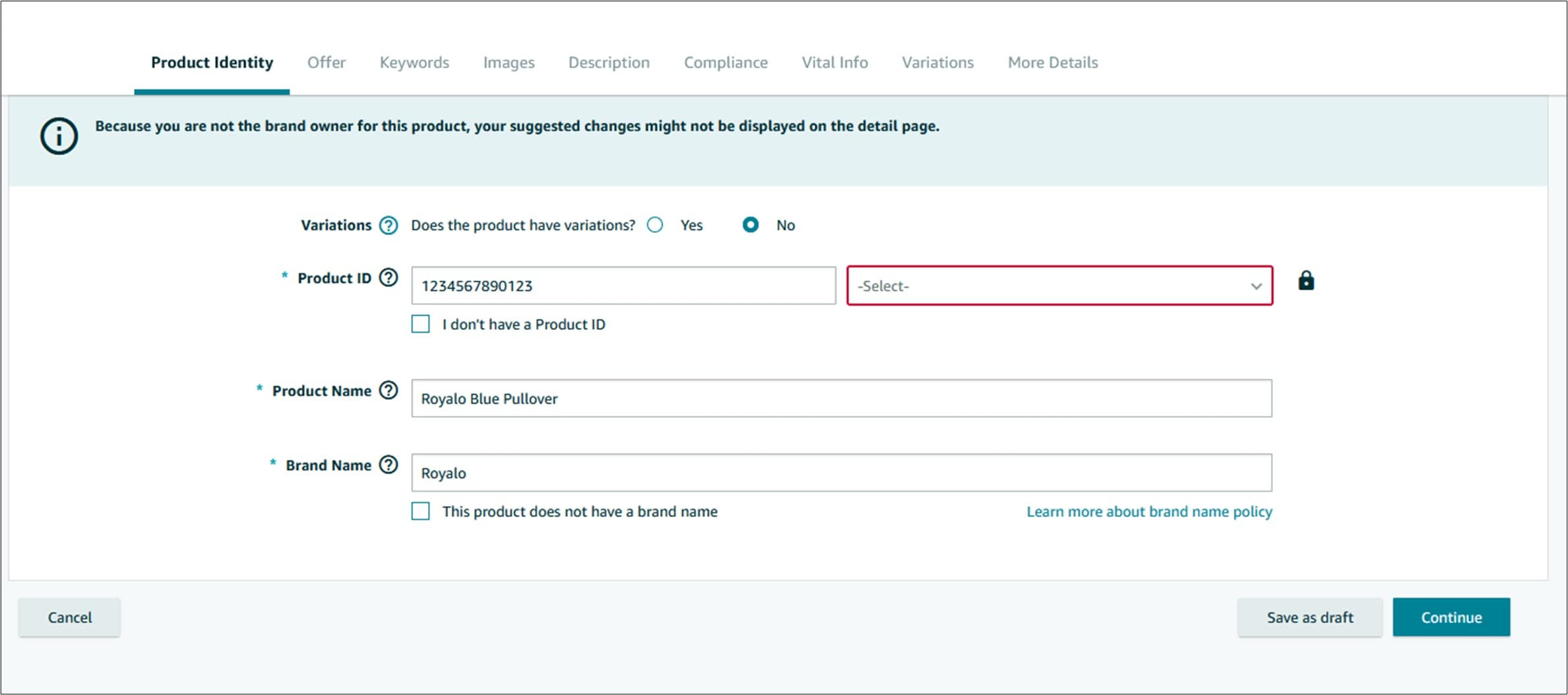Click the help icon beside Product ID

coord(389,278)
